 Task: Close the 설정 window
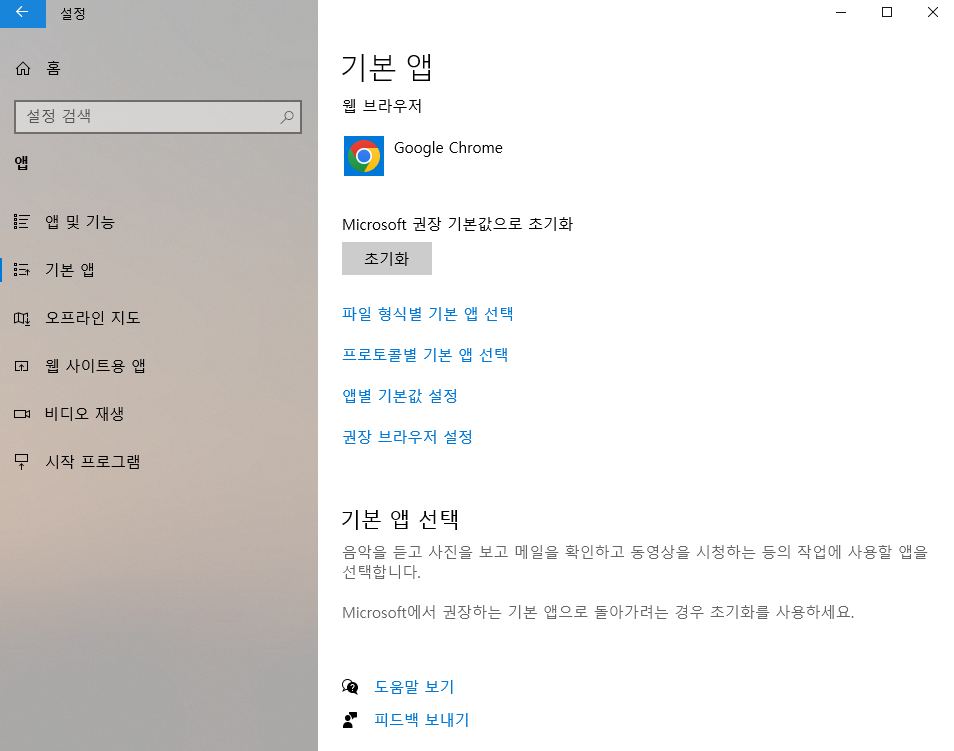click(x=932, y=12)
